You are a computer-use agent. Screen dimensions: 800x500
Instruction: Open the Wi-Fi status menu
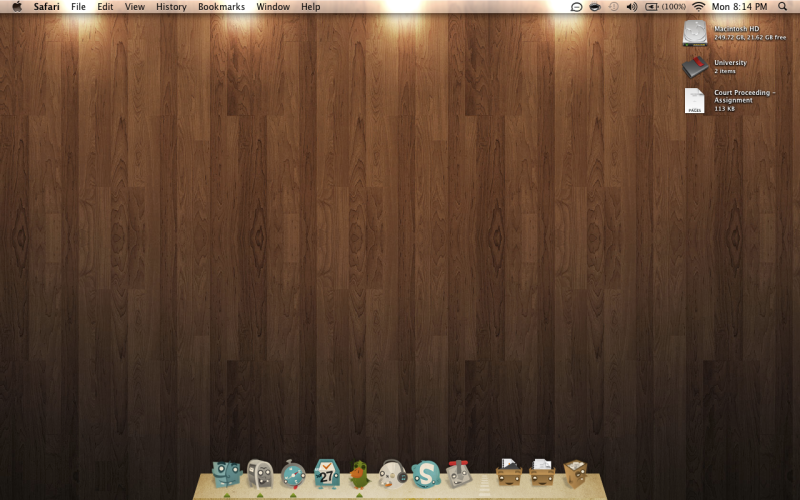[698, 7]
